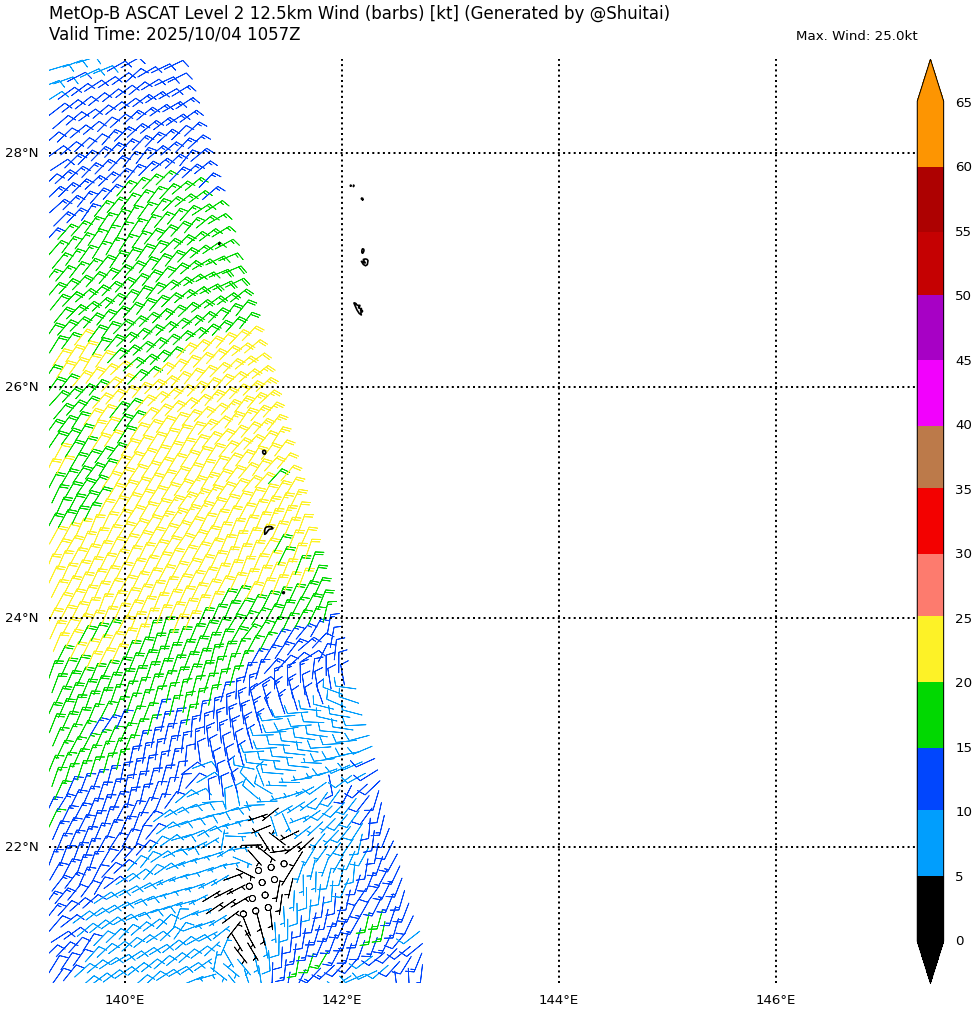Select the 146°E longitude axis label
Image resolution: width=977 pixels, height=1011 pixels.
coord(775,999)
